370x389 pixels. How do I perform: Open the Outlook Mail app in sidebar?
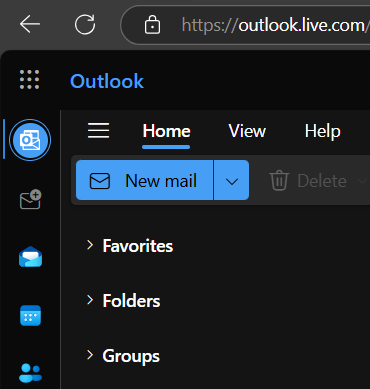tap(30, 140)
